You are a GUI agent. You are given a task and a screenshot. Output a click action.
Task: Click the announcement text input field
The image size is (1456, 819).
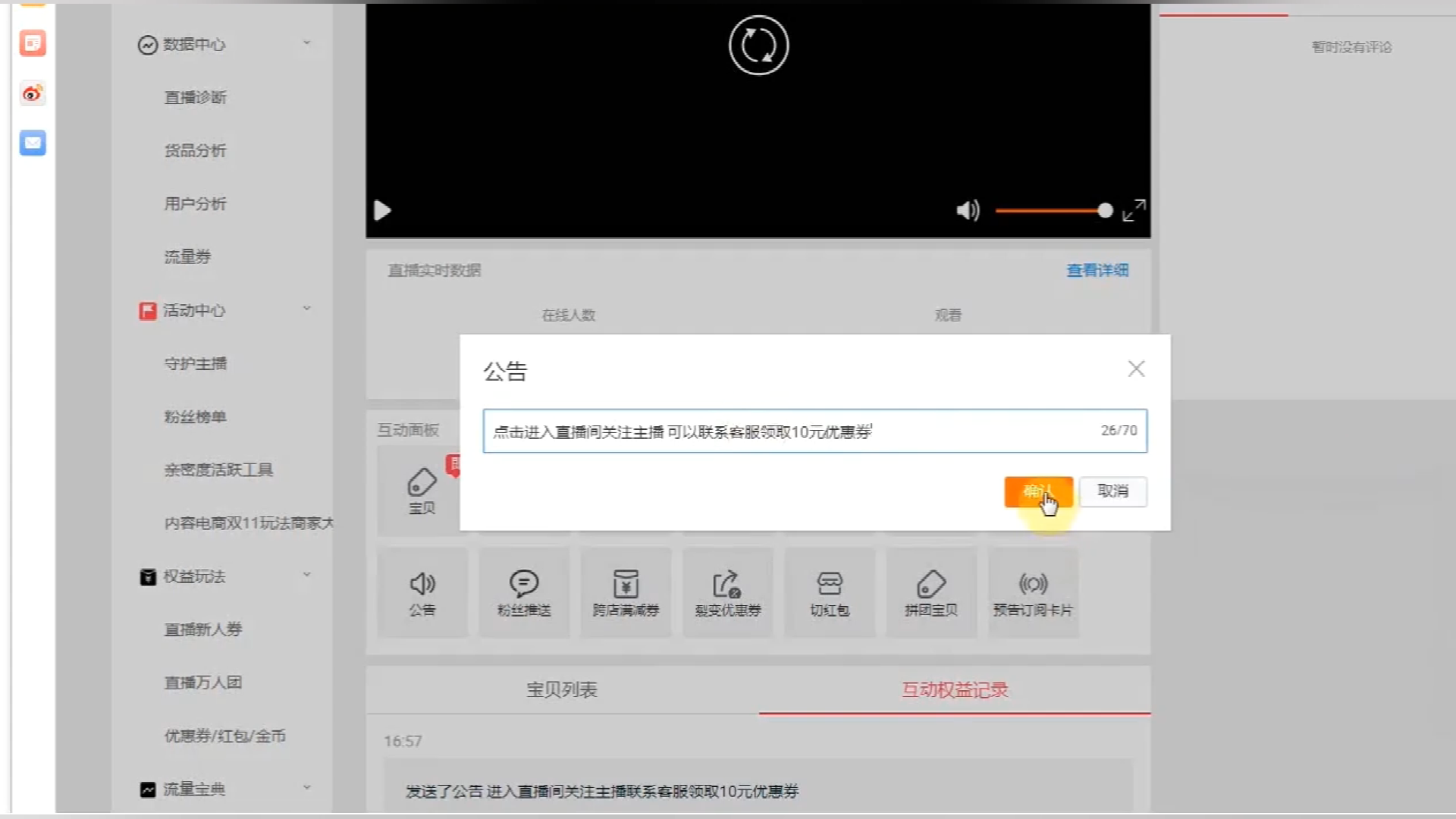pos(814,431)
